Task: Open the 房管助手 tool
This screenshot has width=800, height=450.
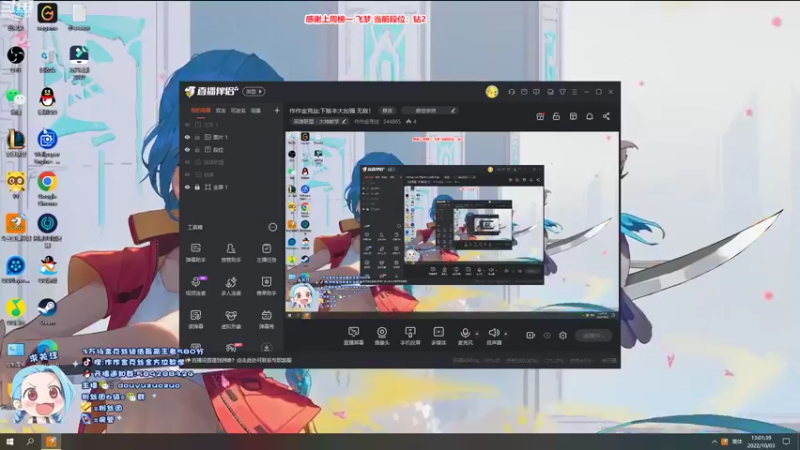Action: click(231, 253)
